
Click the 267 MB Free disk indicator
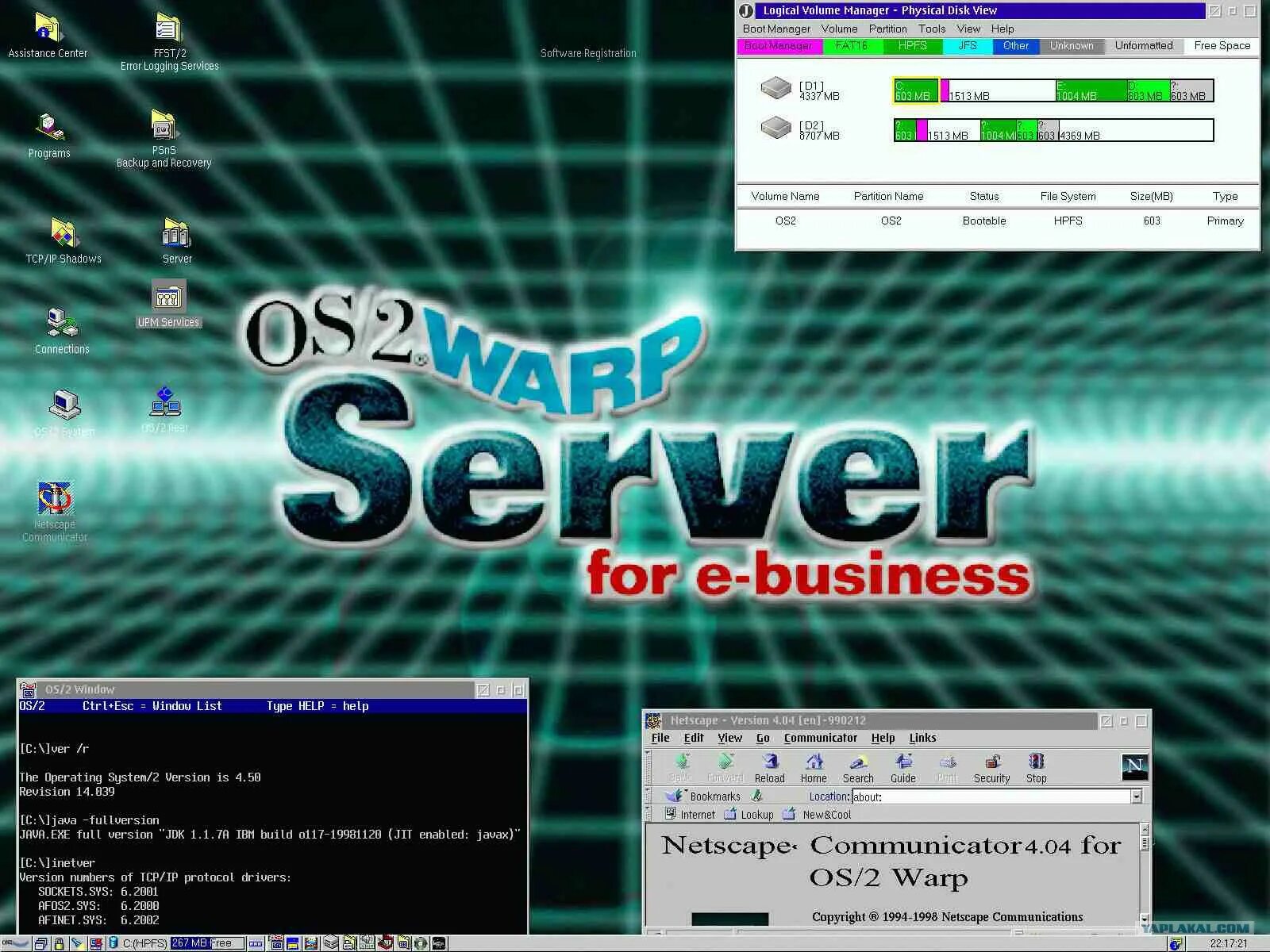[208, 943]
